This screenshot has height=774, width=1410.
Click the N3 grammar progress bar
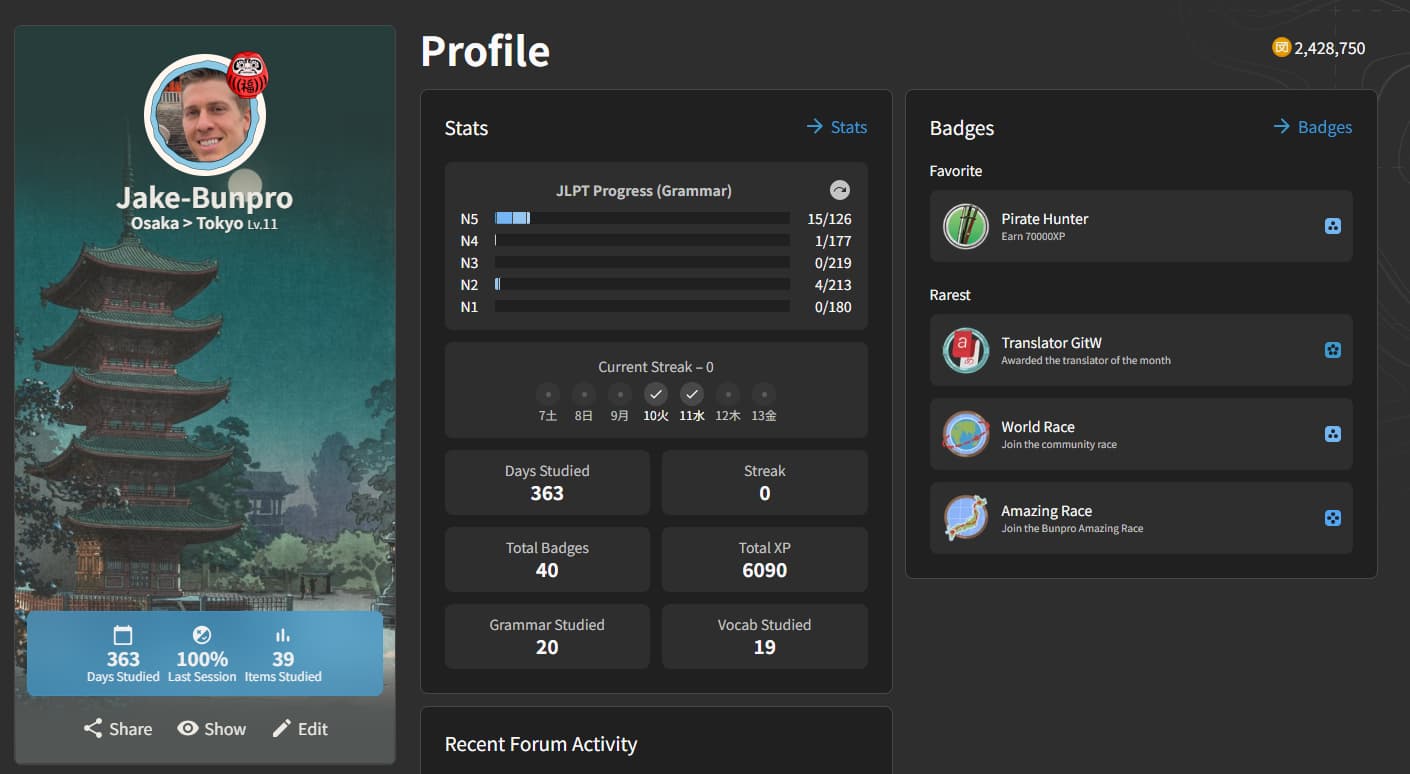642,262
